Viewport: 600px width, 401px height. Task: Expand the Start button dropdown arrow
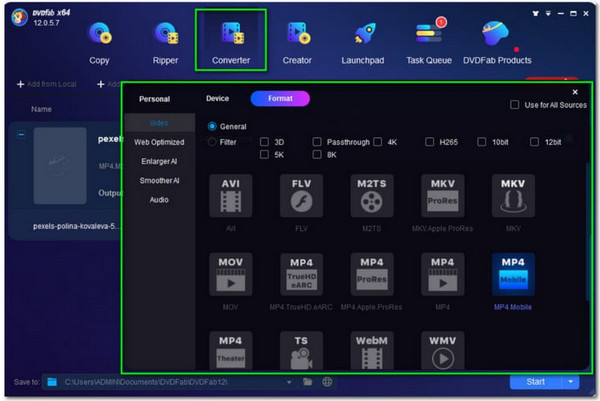click(x=572, y=382)
